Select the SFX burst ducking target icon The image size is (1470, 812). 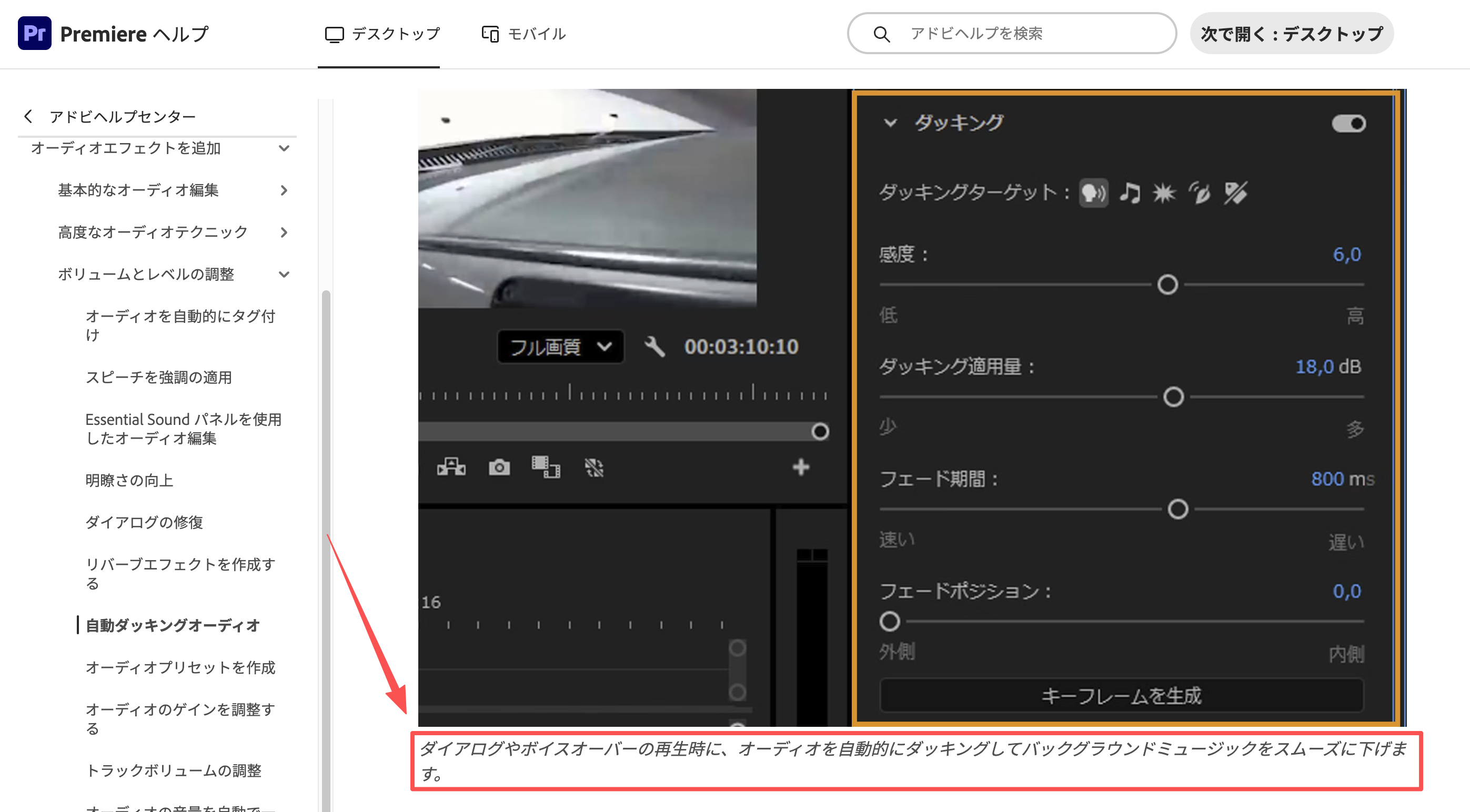pyautogui.click(x=1164, y=192)
